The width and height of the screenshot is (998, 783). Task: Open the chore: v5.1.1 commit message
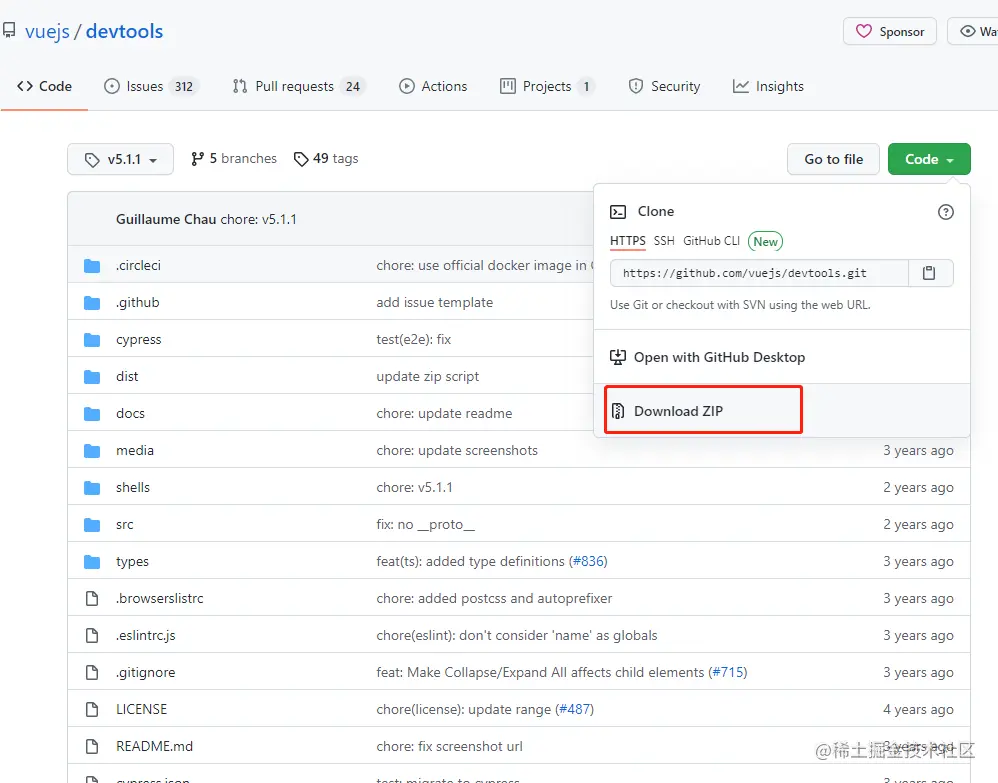[x=258, y=220]
